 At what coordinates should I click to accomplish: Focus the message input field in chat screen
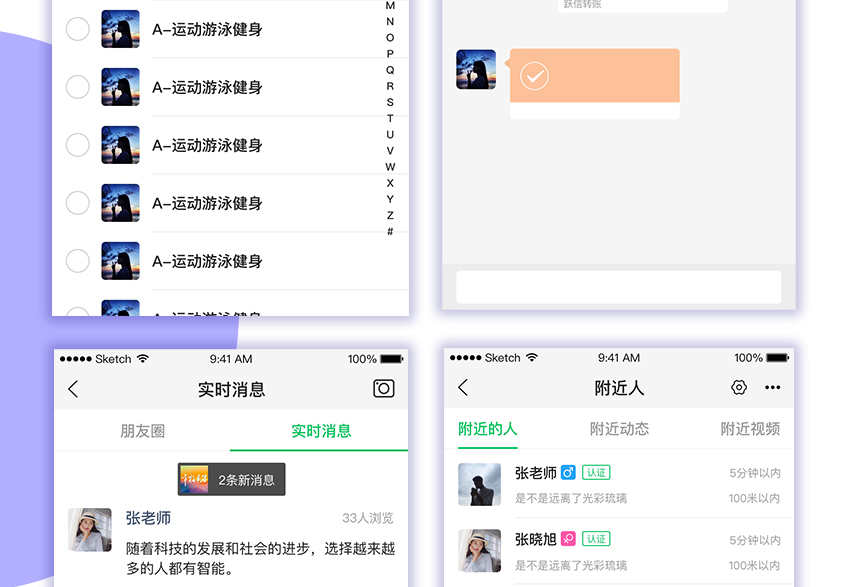pyautogui.click(x=619, y=287)
